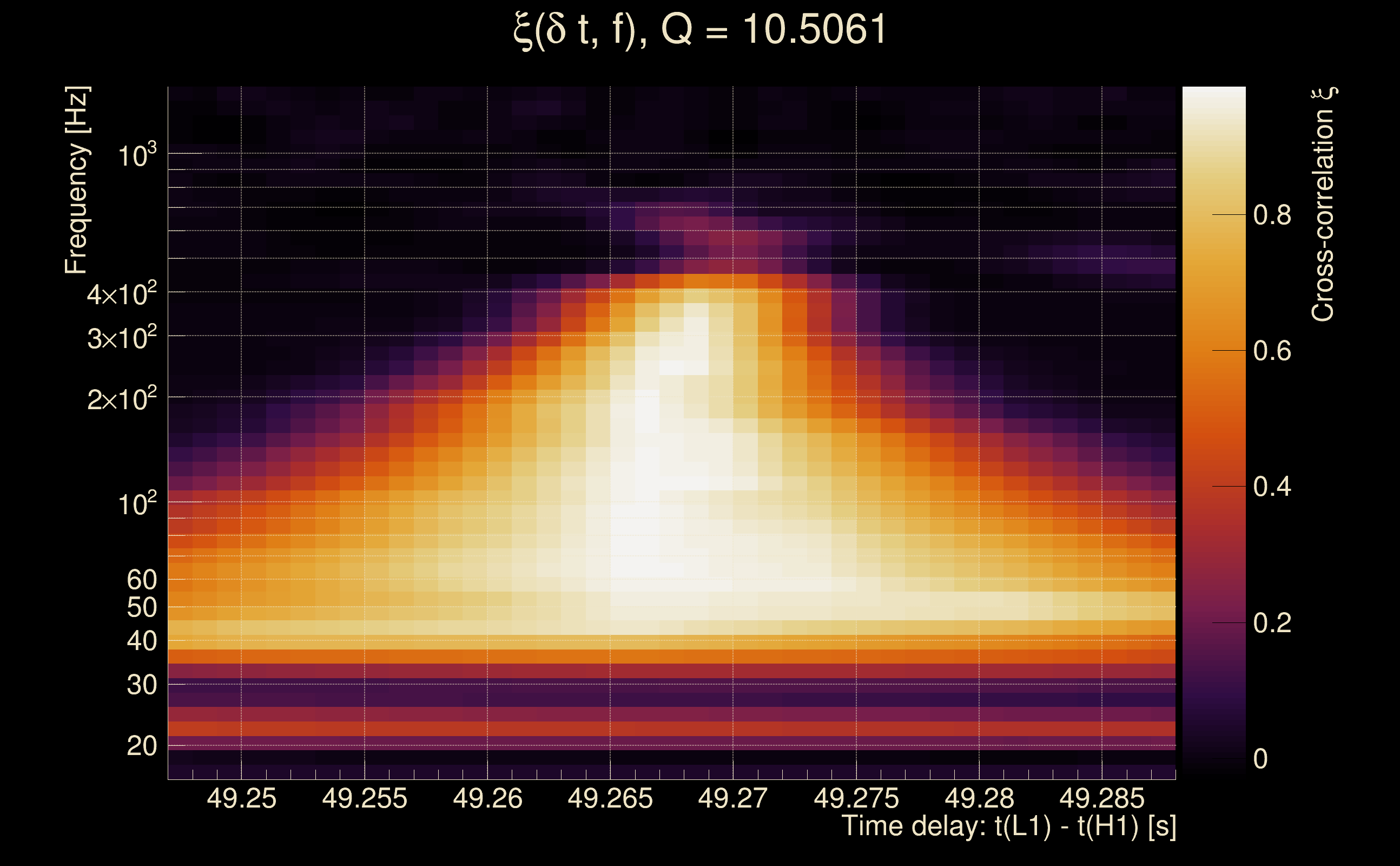The height and width of the screenshot is (866, 1400).
Task: Click the 49.285 tick label on the x-axis
Action: point(1101,798)
